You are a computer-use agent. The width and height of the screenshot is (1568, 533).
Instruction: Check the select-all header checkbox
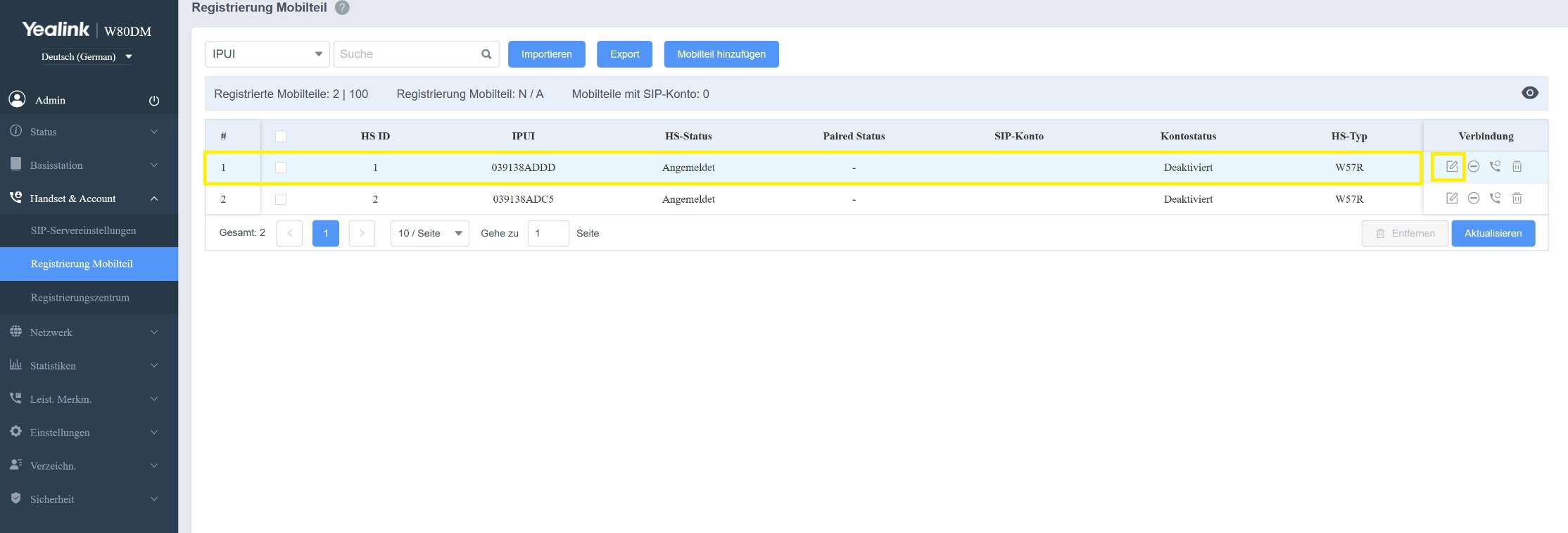(x=281, y=136)
